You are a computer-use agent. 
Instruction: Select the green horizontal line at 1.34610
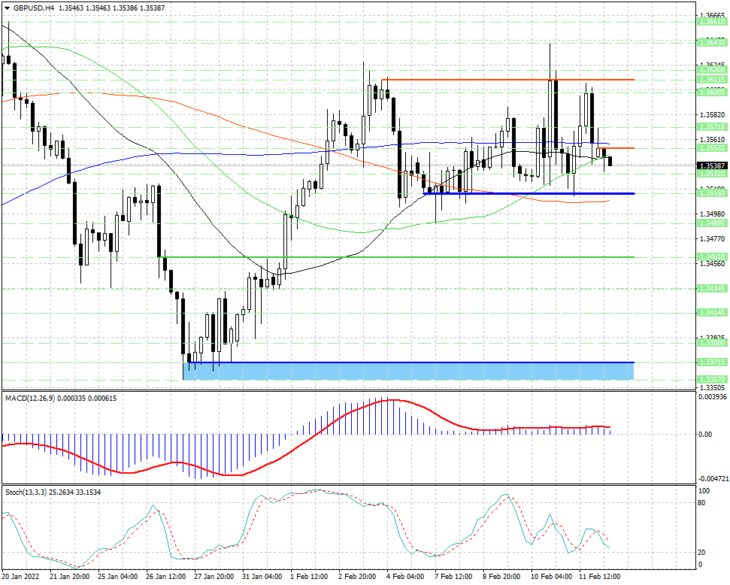point(396,257)
